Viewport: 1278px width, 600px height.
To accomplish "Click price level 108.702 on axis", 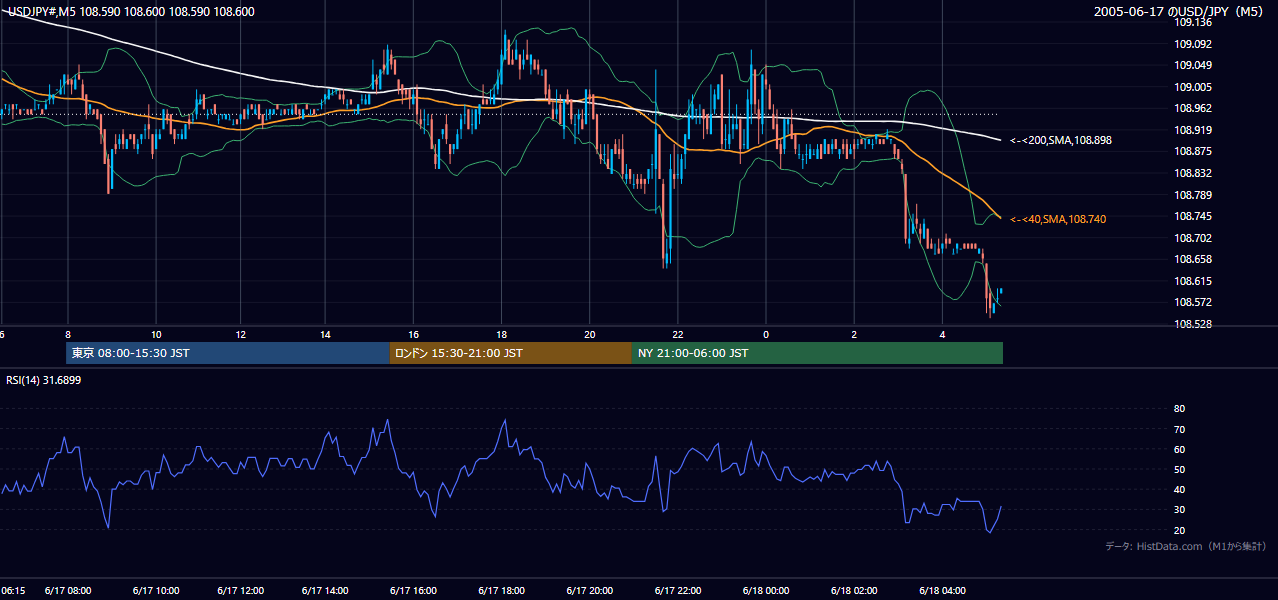I will click(1193, 238).
